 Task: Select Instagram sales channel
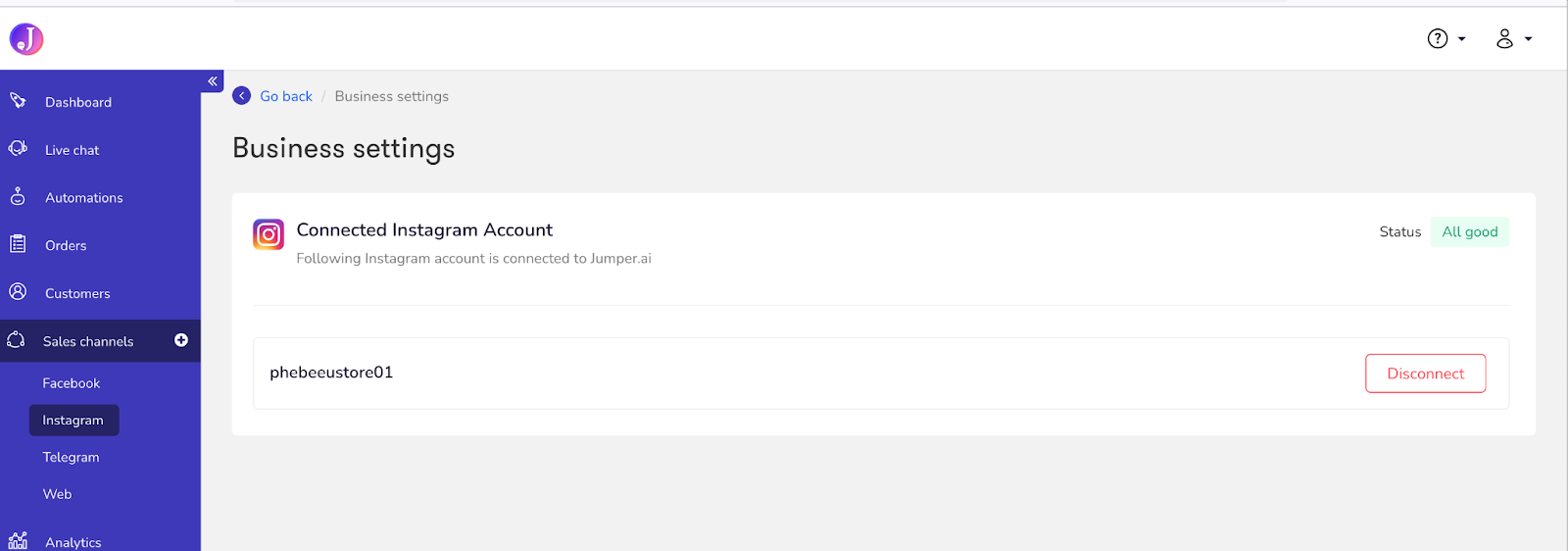73,421
